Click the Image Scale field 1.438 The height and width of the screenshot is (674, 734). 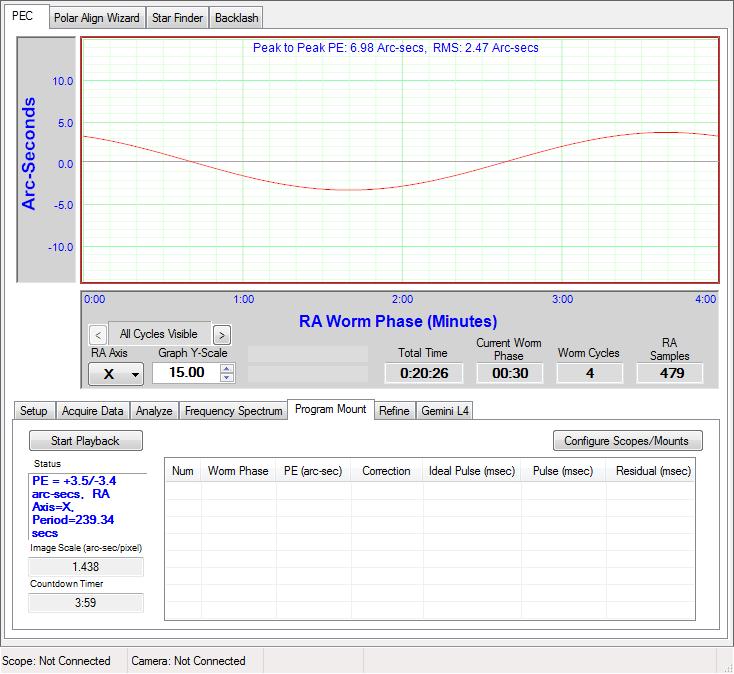[x=86, y=567]
